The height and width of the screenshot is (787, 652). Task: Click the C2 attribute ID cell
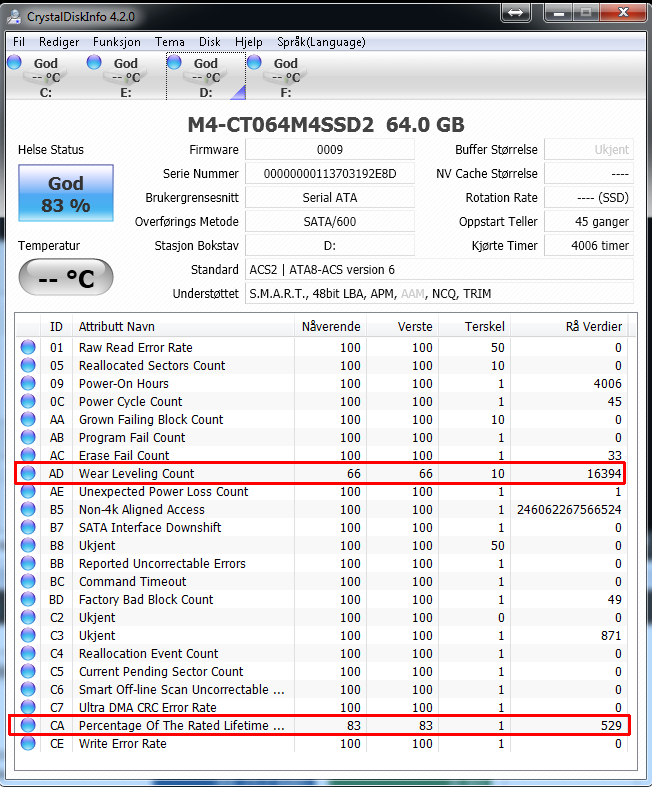click(57, 618)
